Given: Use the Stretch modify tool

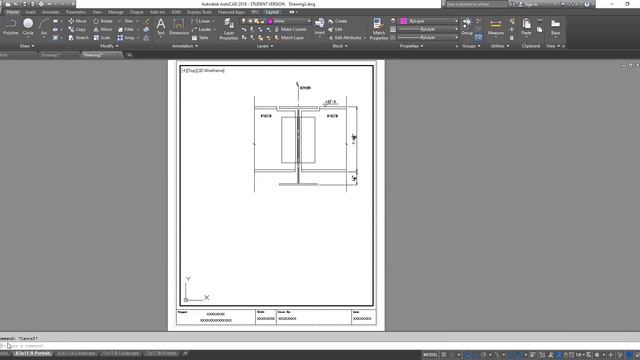Looking at the screenshot, I should [x=78, y=38].
